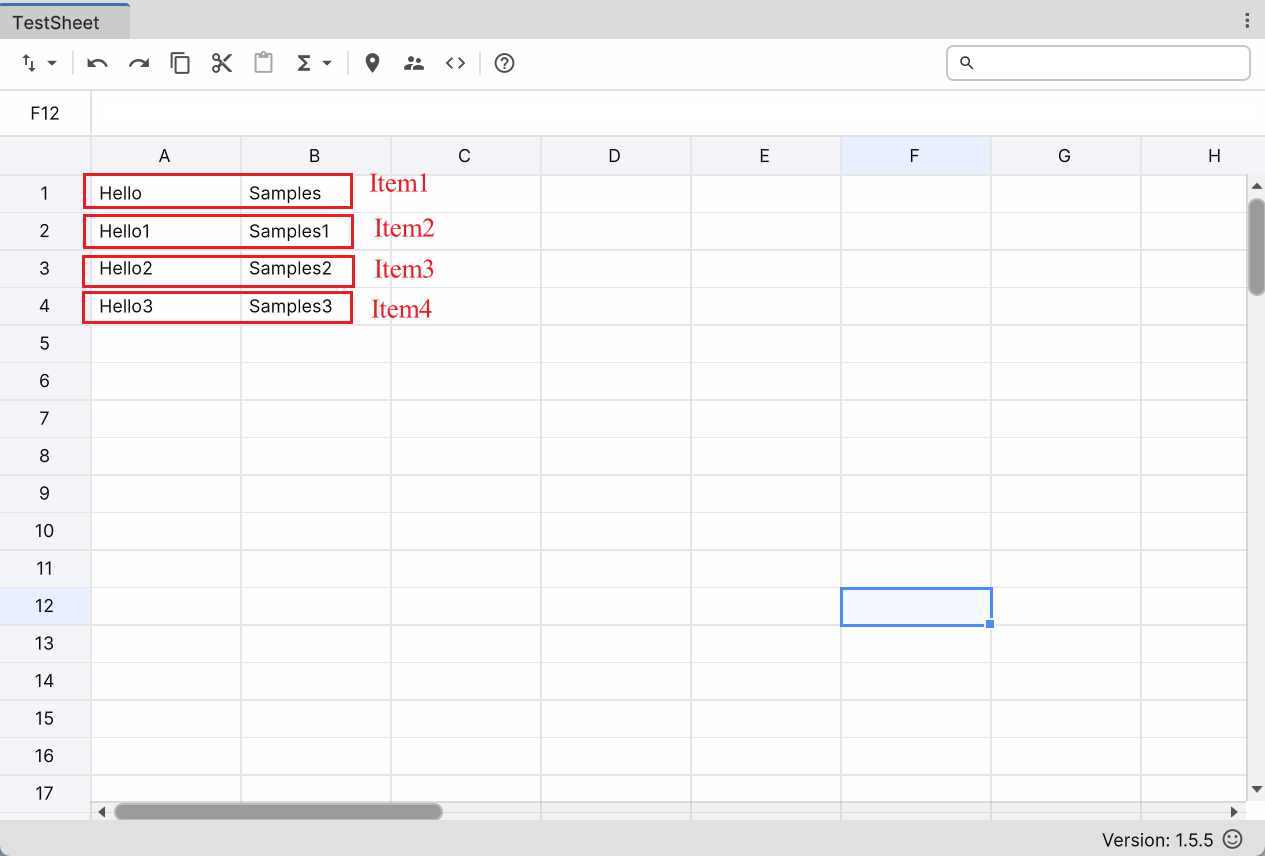1265x856 pixels.
Task: Click cell containing Samples3
Action: coord(316,306)
